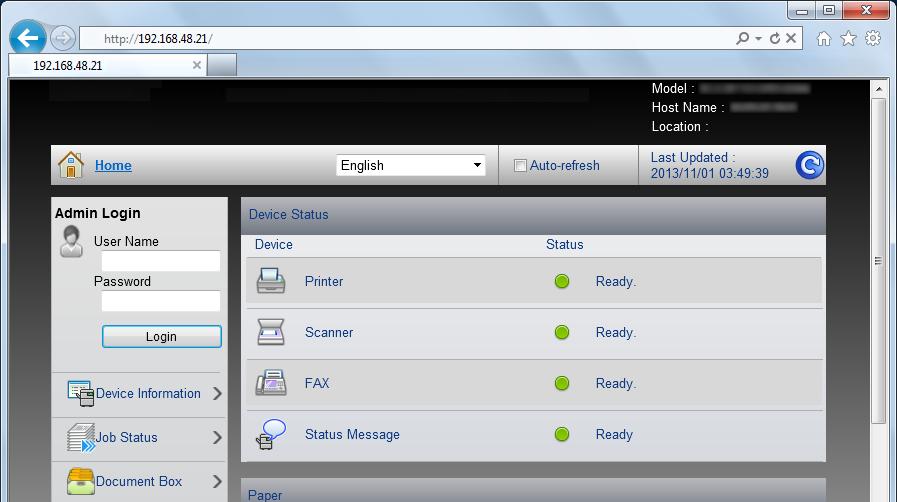Click the Scanner label text

329,332
